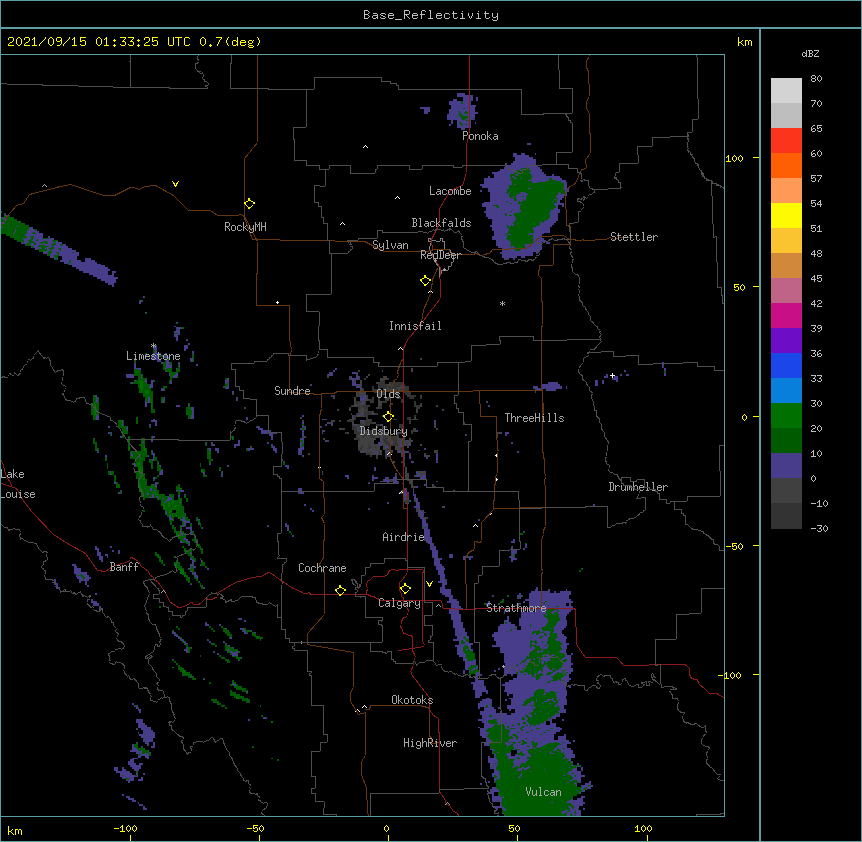Click the dBZ legend heading

[x=810, y=53]
